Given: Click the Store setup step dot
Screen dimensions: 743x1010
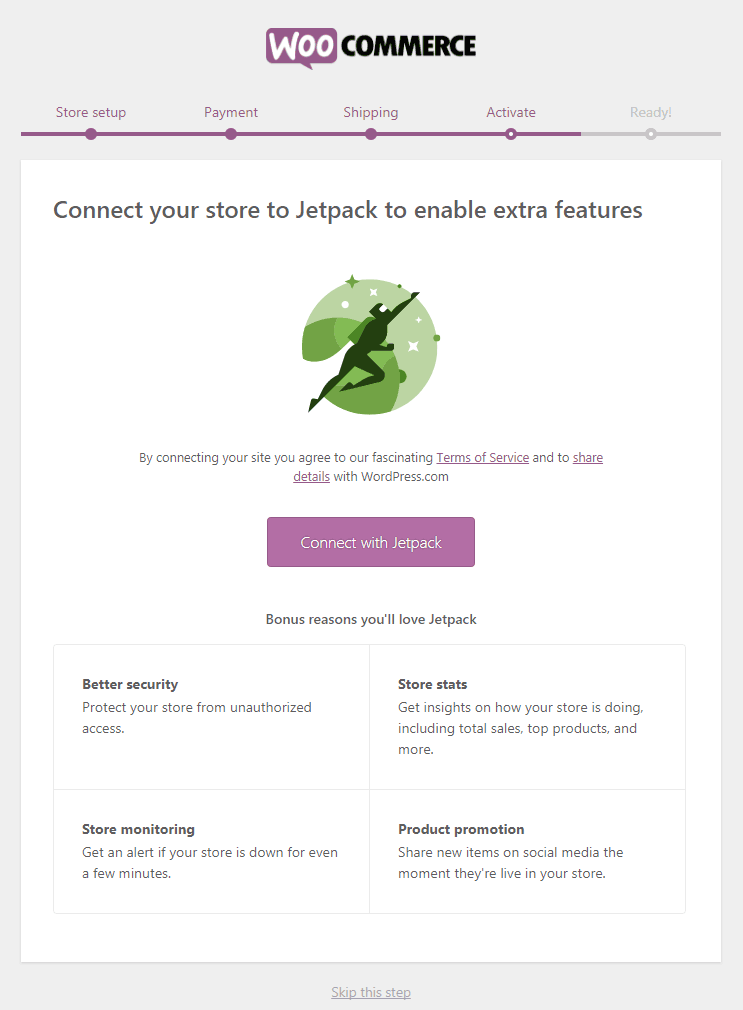Looking at the screenshot, I should (91, 134).
